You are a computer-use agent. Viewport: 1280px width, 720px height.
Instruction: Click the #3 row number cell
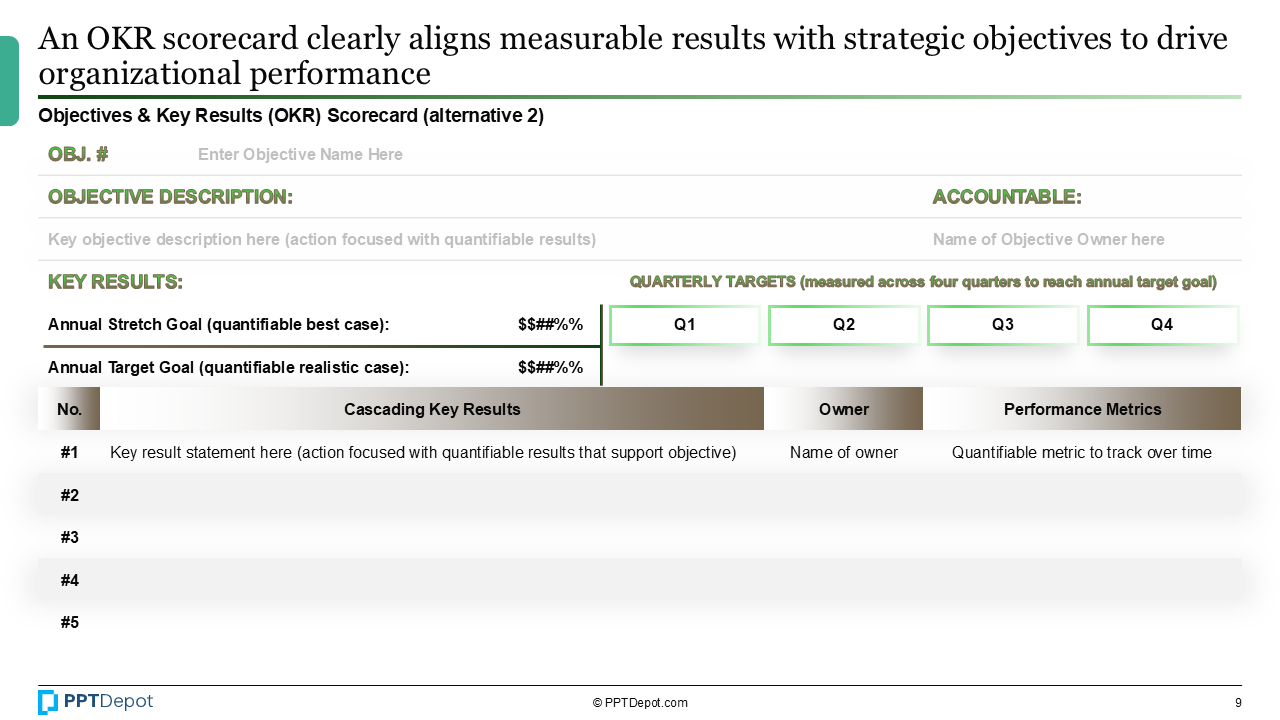tap(69, 538)
